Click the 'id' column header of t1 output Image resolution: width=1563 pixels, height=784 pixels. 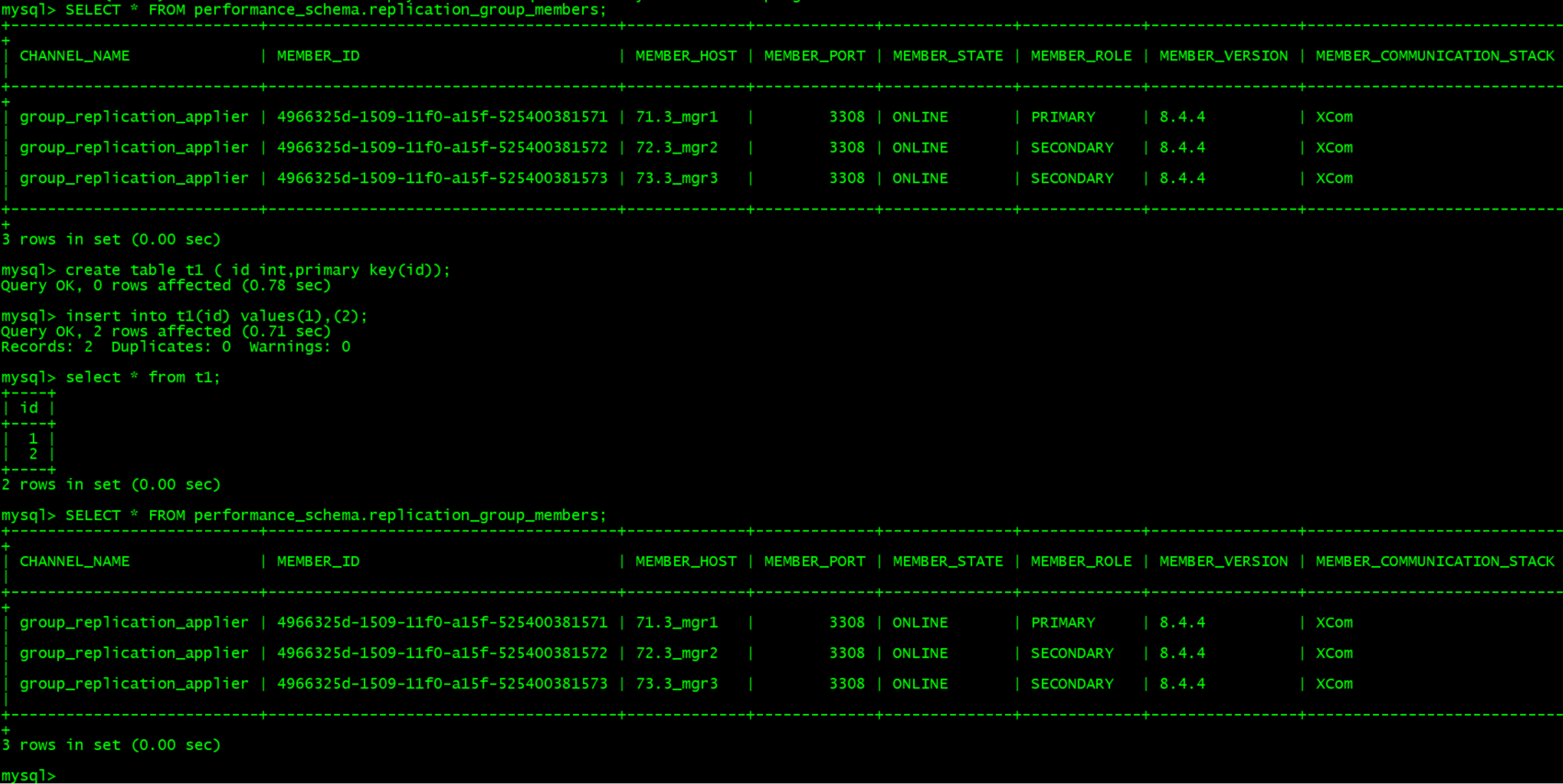pos(29,408)
